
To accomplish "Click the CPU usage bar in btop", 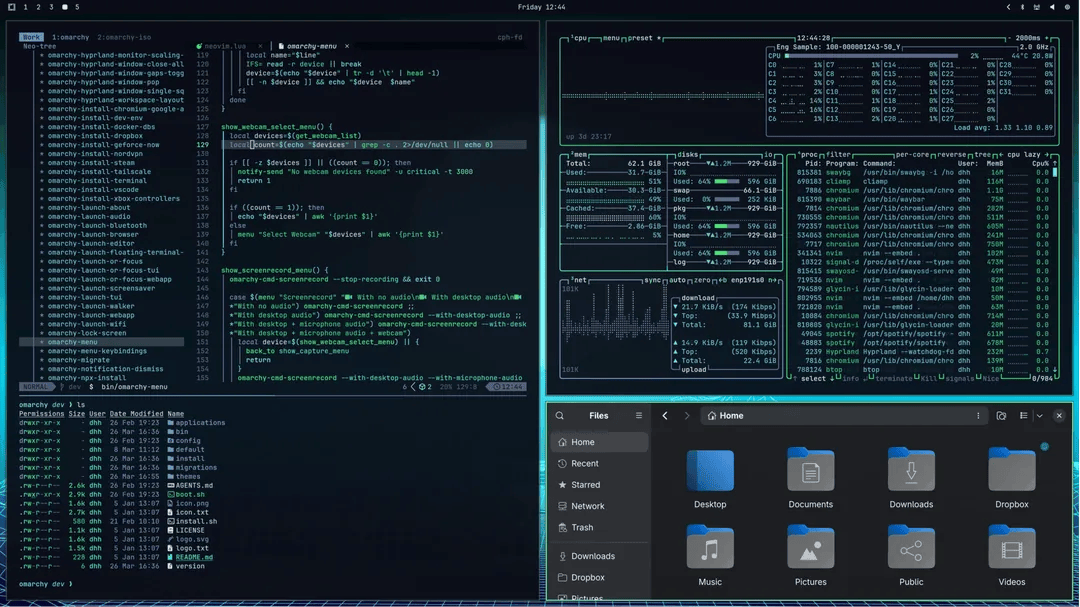I will click(x=871, y=56).
